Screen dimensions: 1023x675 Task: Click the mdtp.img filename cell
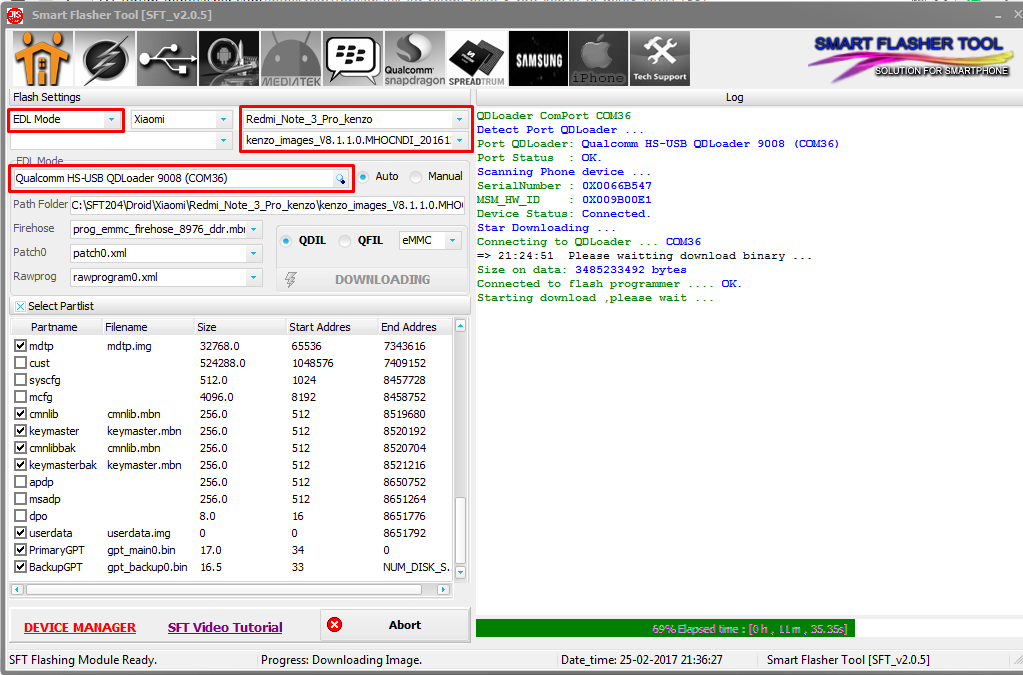pos(129,346)
